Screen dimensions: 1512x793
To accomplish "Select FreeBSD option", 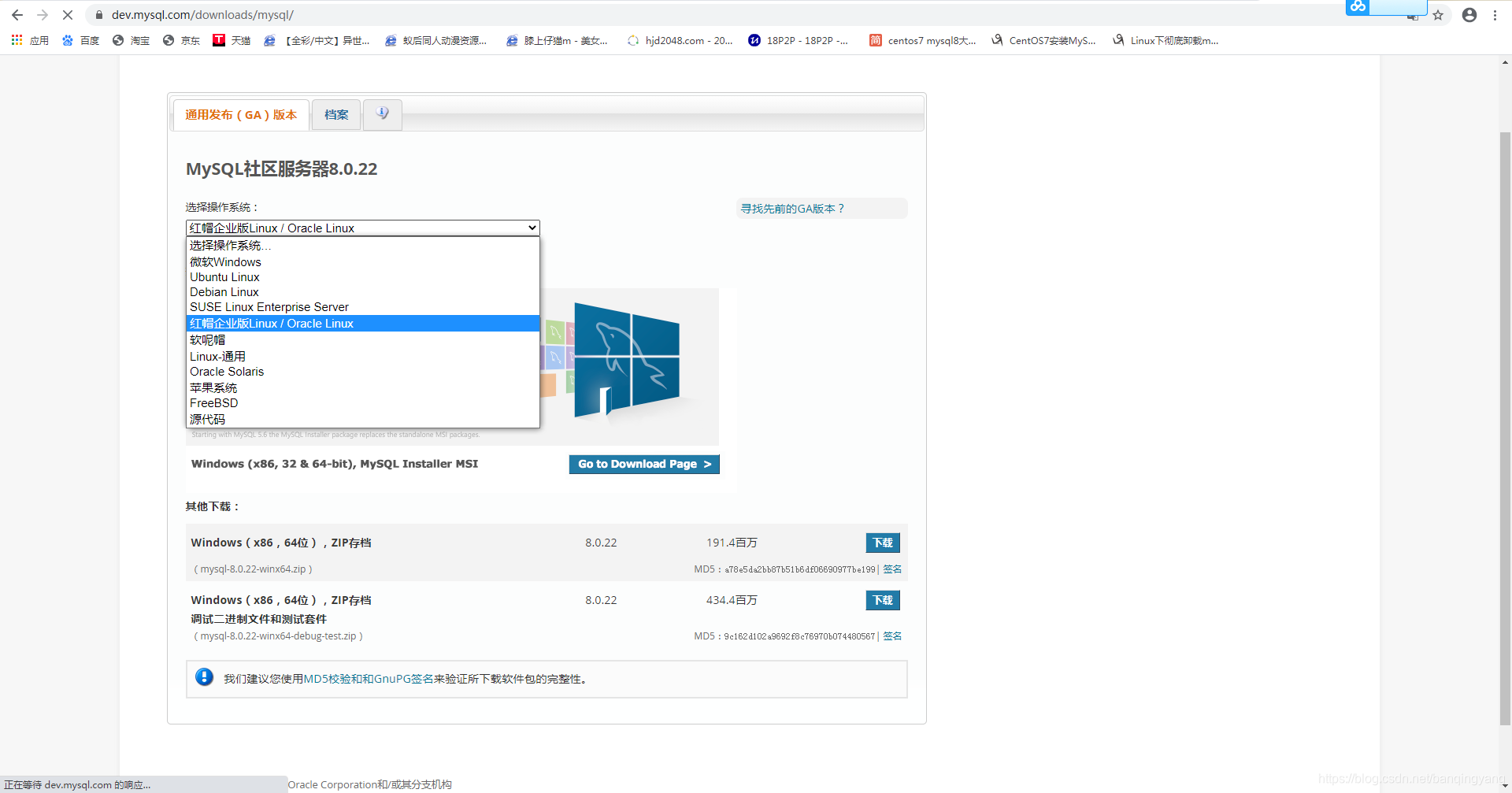I will click(363, 403).
